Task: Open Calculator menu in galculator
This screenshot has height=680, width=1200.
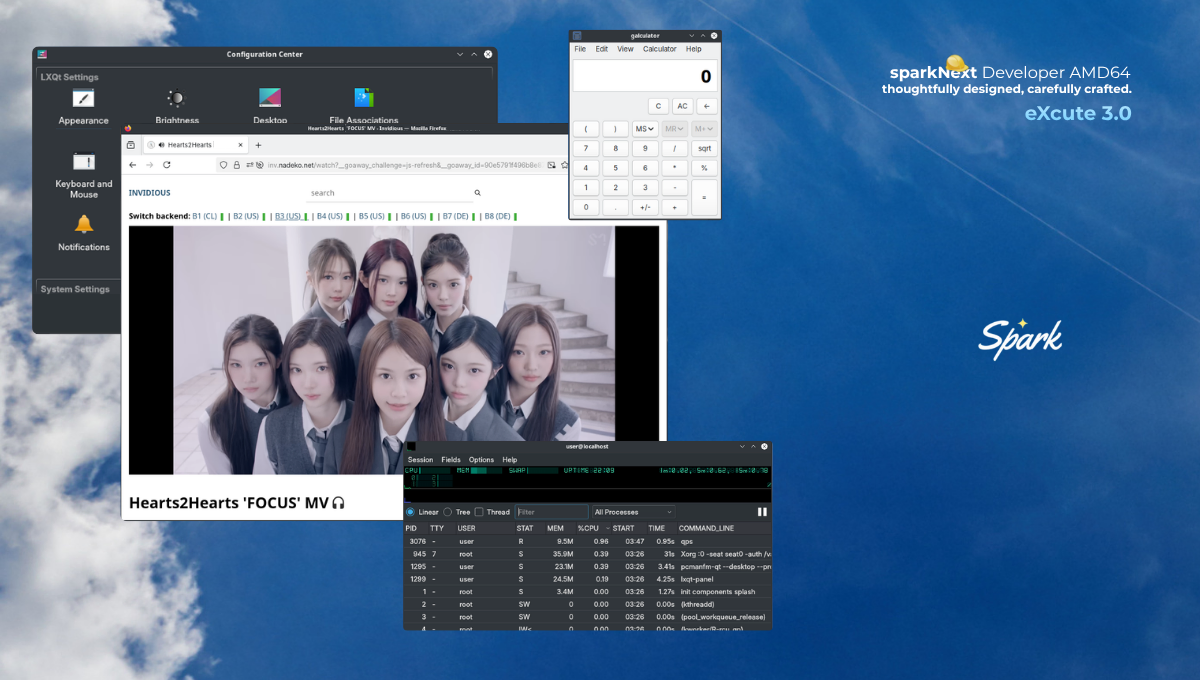Action: pos(660,49)
